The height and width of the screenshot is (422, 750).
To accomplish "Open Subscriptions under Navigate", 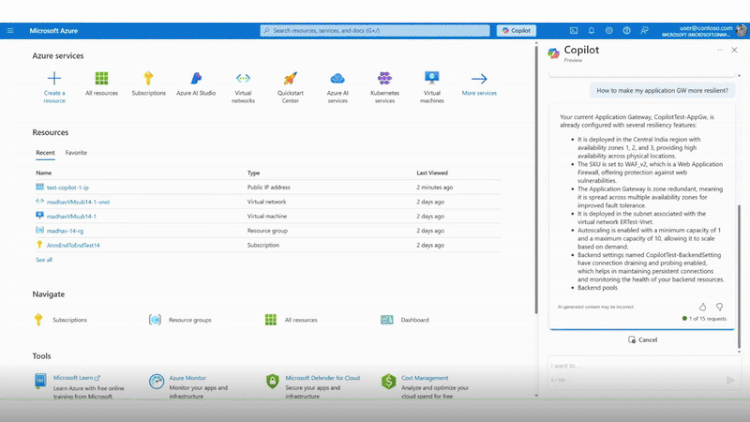I will (x=70, y=320).
